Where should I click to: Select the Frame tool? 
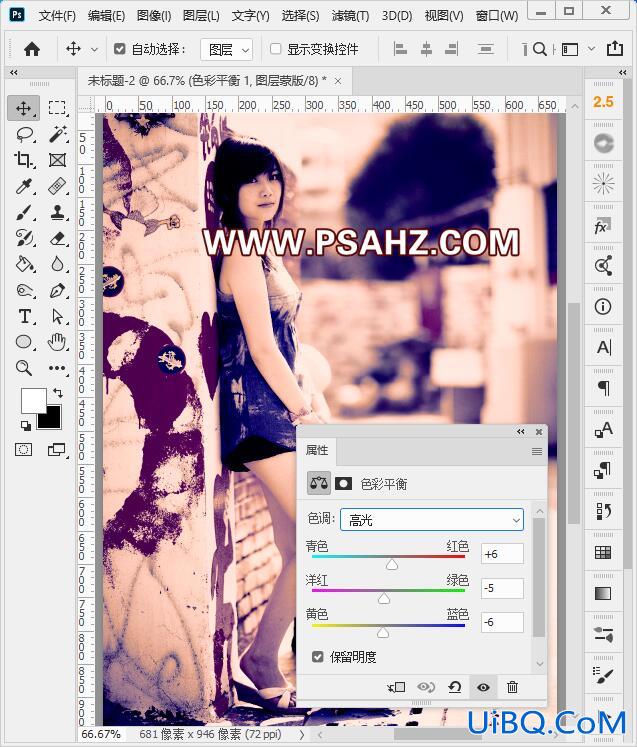tap(57, 160)
